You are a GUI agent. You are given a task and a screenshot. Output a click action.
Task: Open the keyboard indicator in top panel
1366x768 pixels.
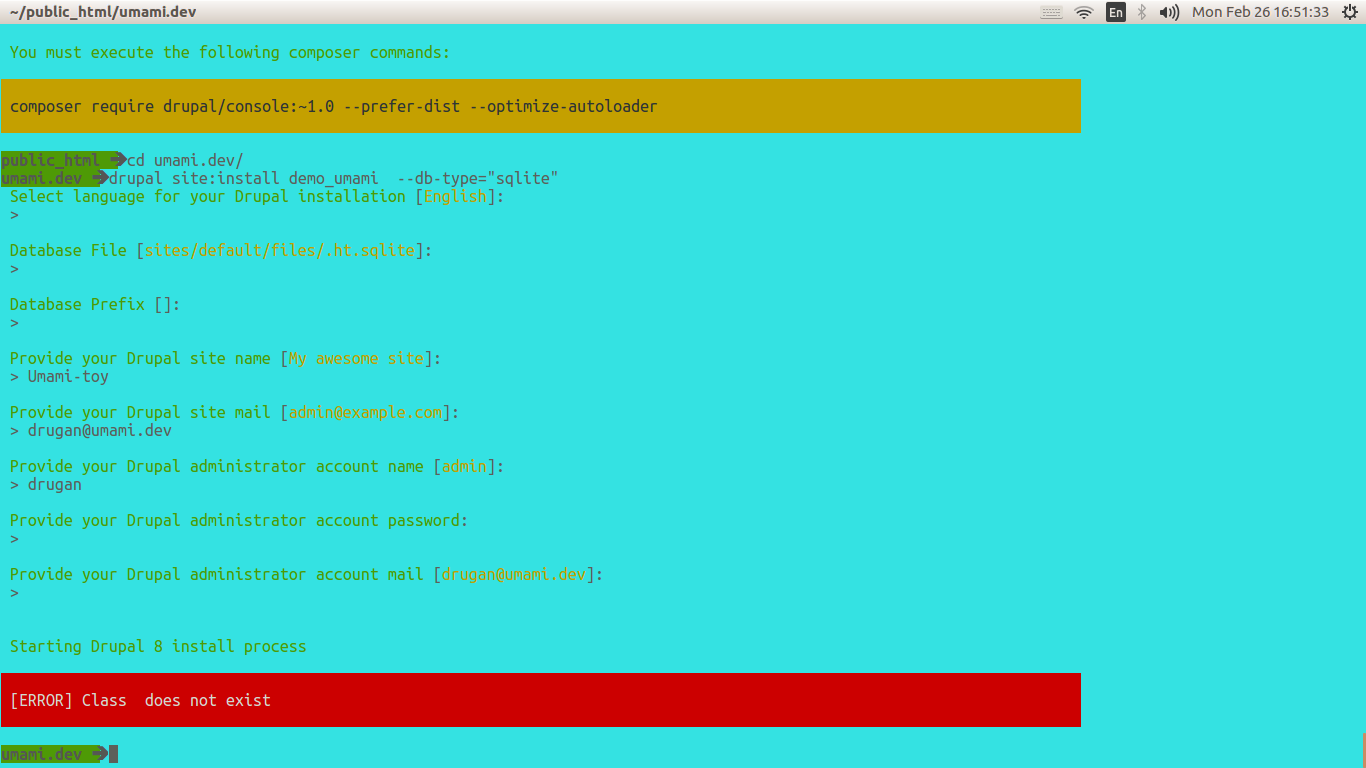tap(1051, 12)
